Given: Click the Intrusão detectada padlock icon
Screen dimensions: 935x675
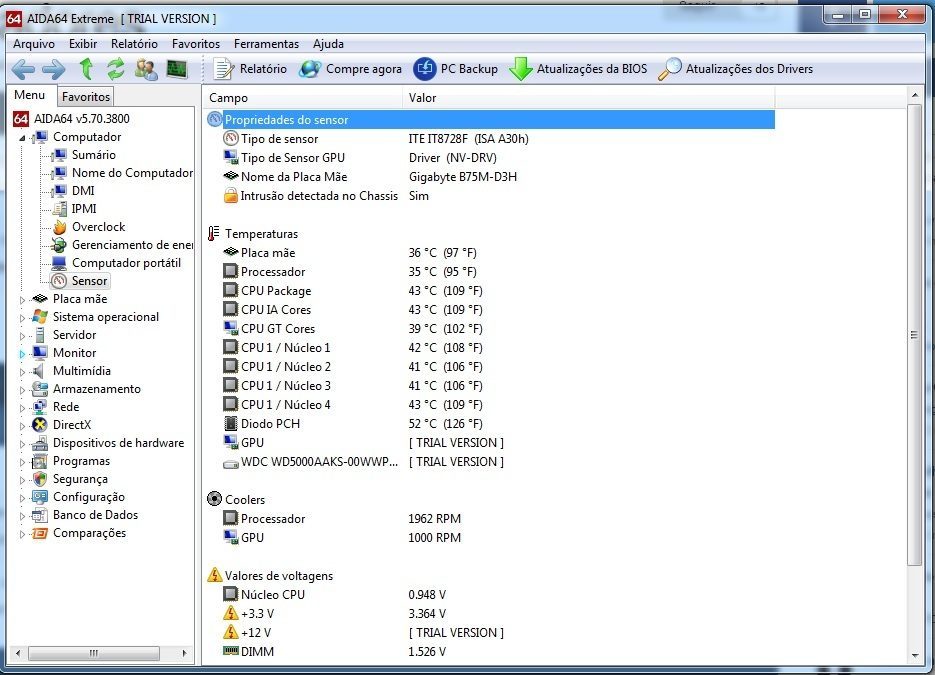Looking at the screenshot, I should point(231,196).
